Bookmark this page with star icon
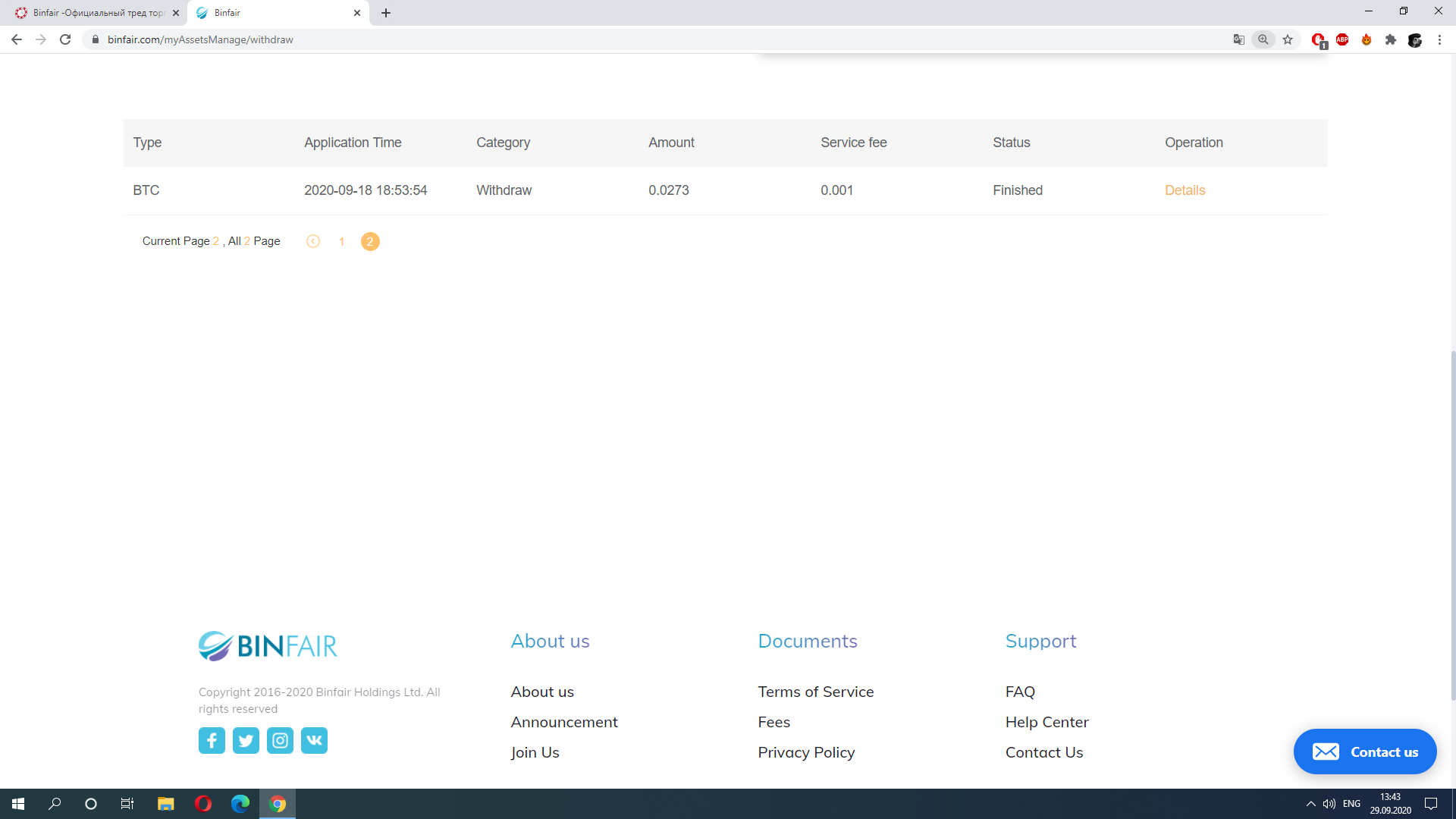The image size is (1456, 819). coord(1288,39)
